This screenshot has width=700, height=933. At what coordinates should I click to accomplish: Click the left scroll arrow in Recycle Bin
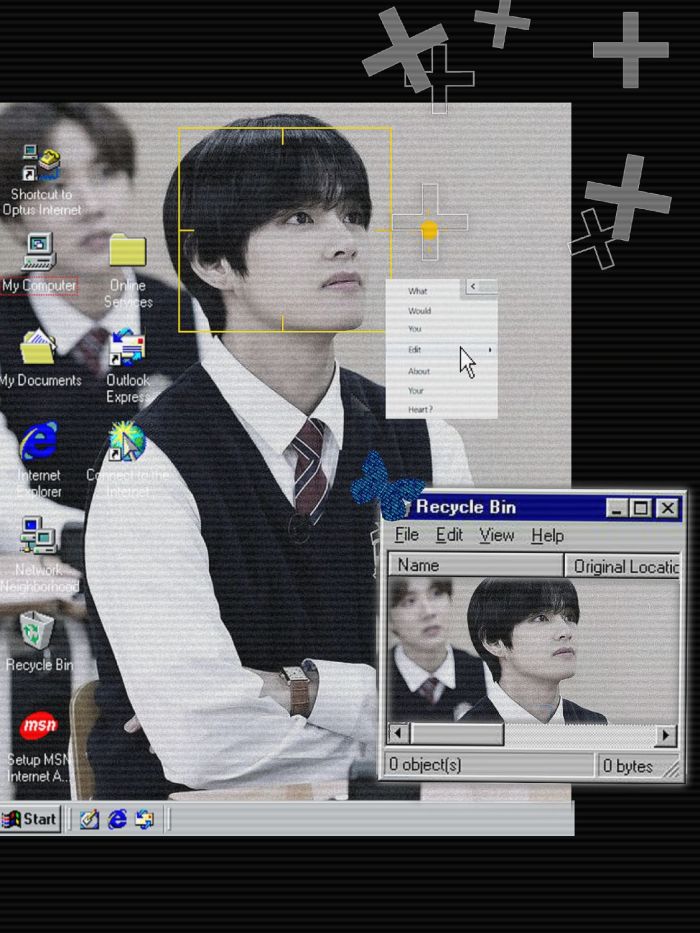[x=398, y=734]
